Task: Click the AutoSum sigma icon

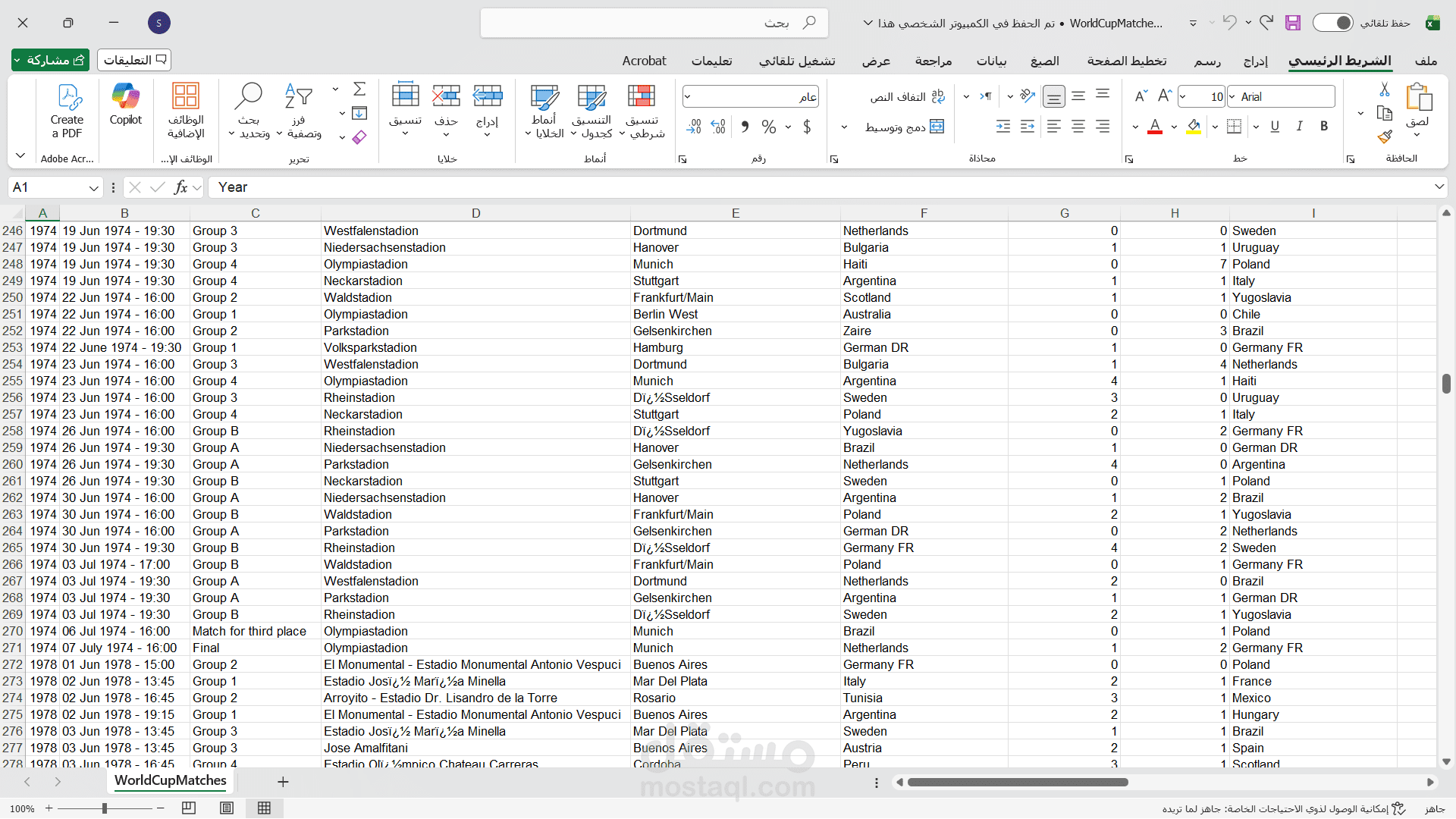Action: point(359,89)
